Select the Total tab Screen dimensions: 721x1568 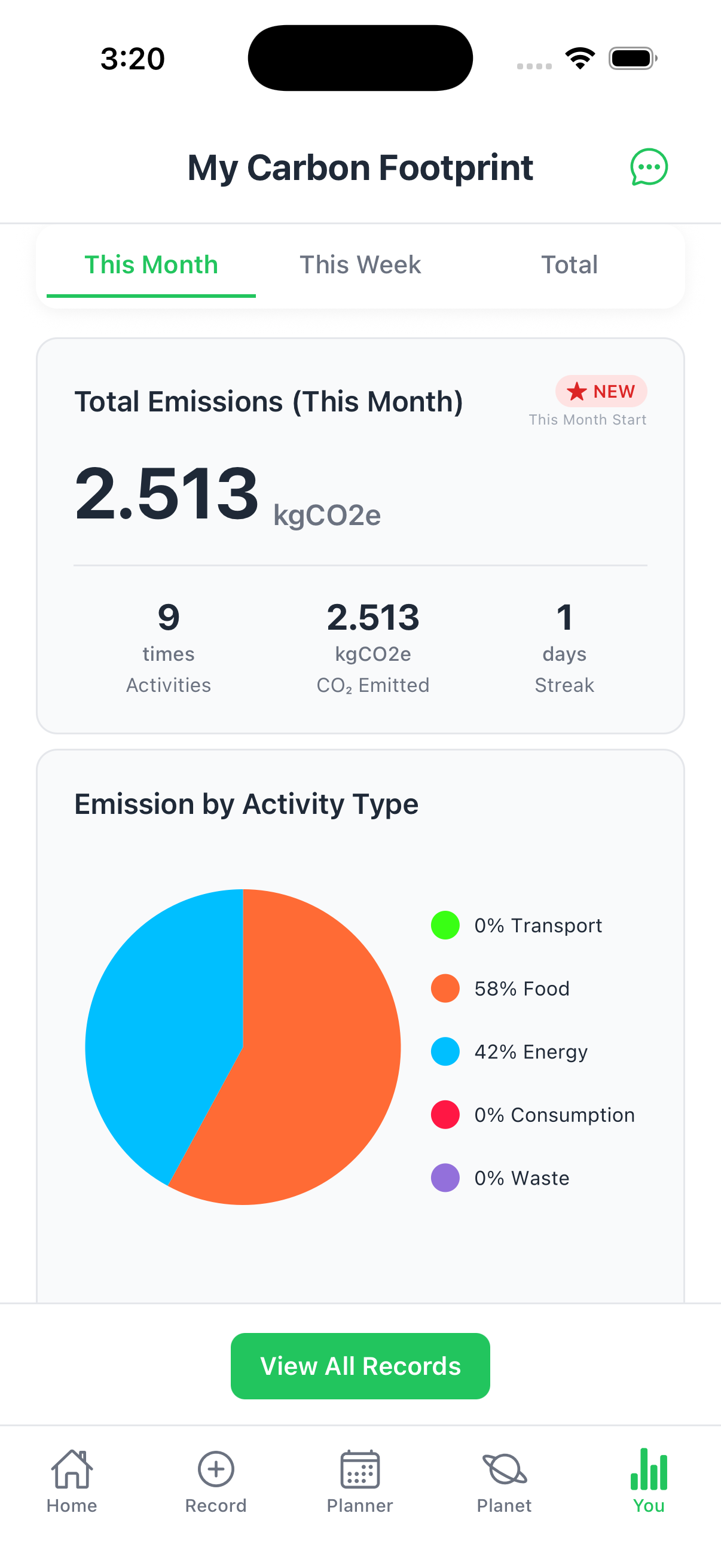tap(570, 266)
